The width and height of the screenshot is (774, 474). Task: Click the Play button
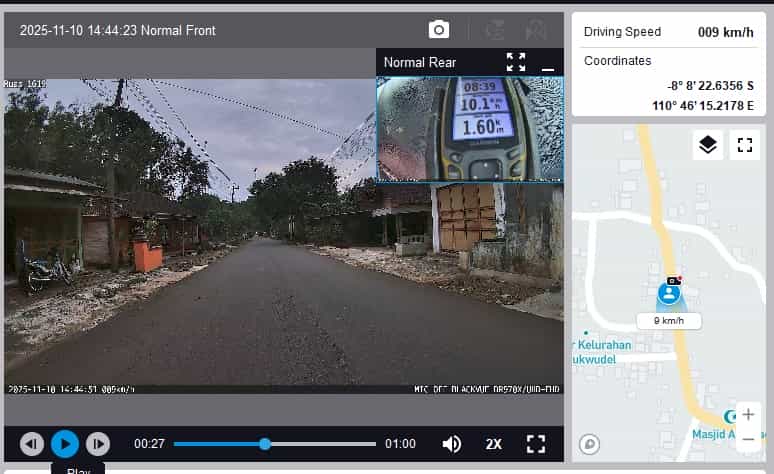click(65, 444)
